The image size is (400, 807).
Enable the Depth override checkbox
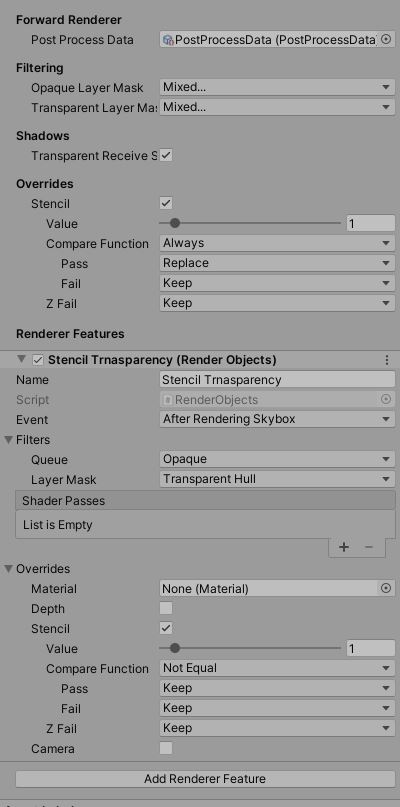(x=166, y=608)
